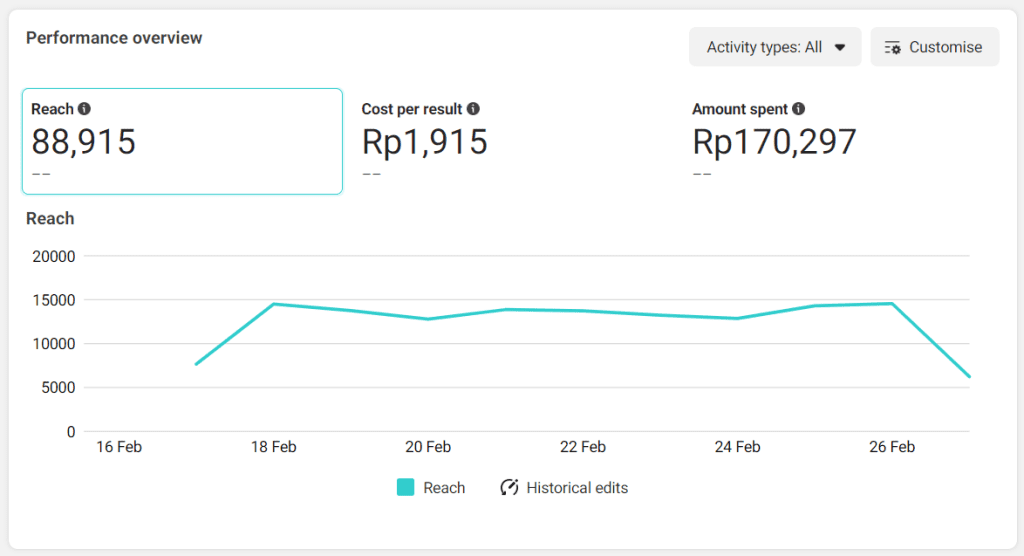Click the Rp170,297 amount spent value
Screen dimensions: 1024x556
pos(774,142)
